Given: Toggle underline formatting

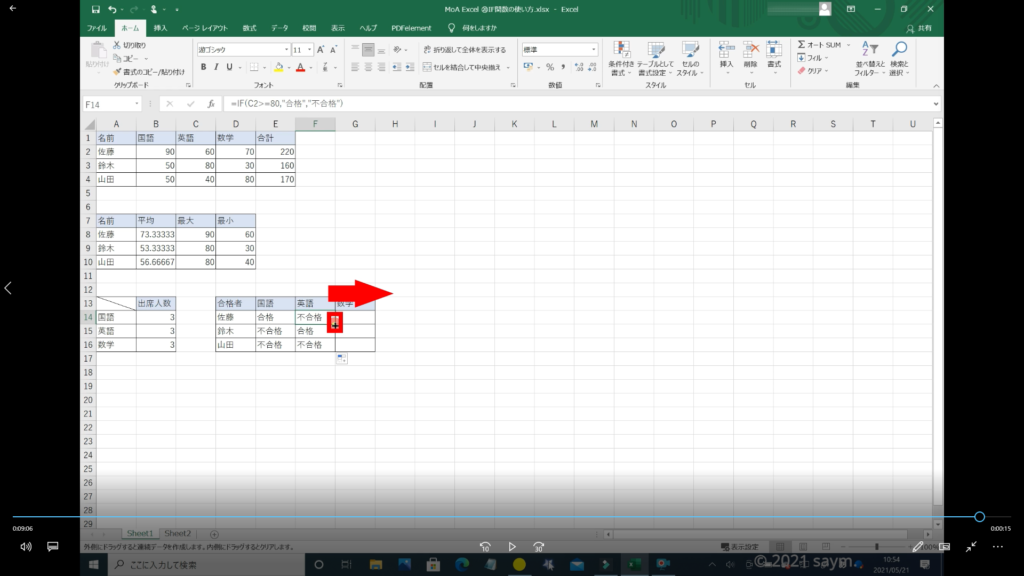Looking at the screenshot, I should (x=231, y=67).
